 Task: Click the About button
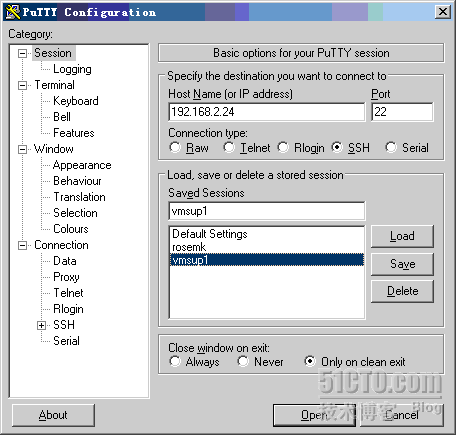pyautogui.click(x=53, y=415)
